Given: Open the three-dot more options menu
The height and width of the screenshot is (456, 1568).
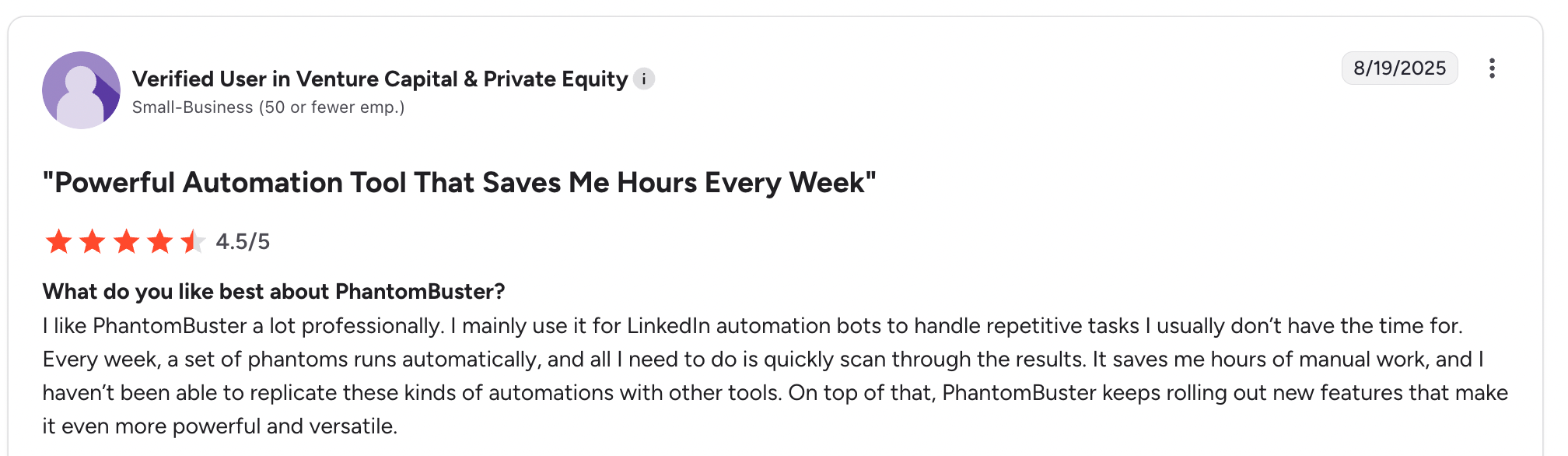Looking at the screenshot, I should pos(1491,68).
